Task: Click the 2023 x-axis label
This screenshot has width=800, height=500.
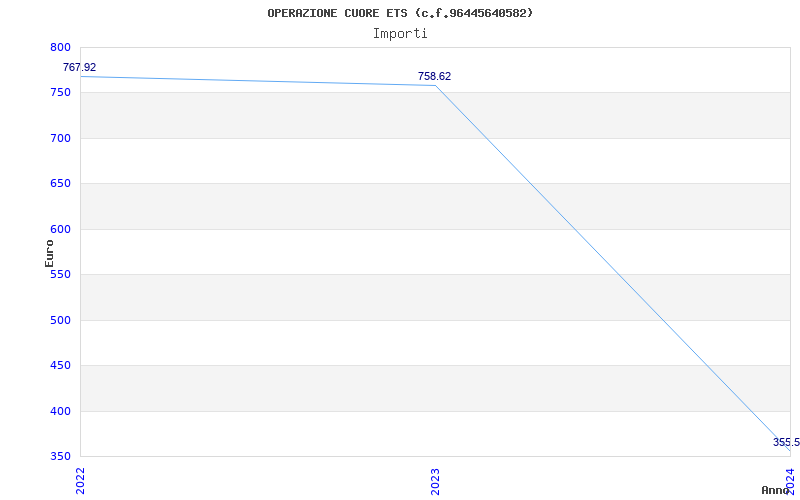Action: 435,480
